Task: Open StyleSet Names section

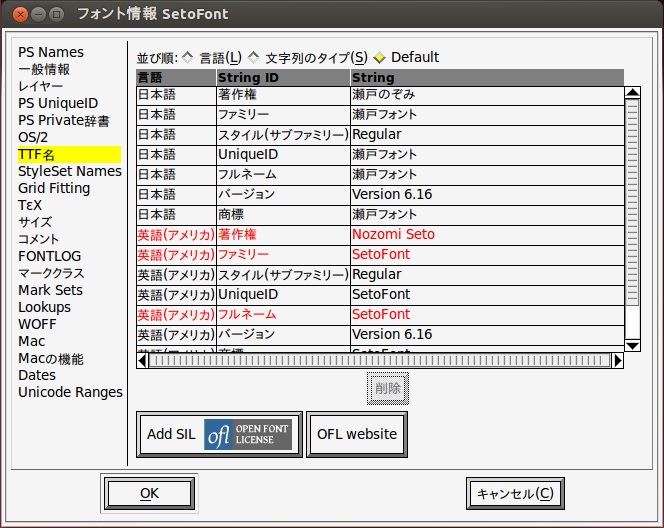Action: (x=70, y=171)
